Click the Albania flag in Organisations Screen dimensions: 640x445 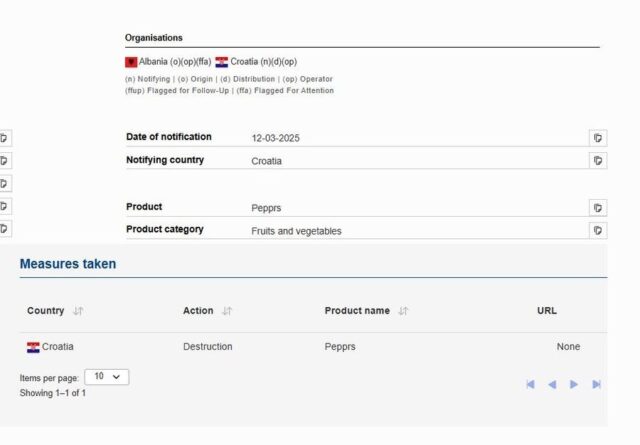coord(131,62)
